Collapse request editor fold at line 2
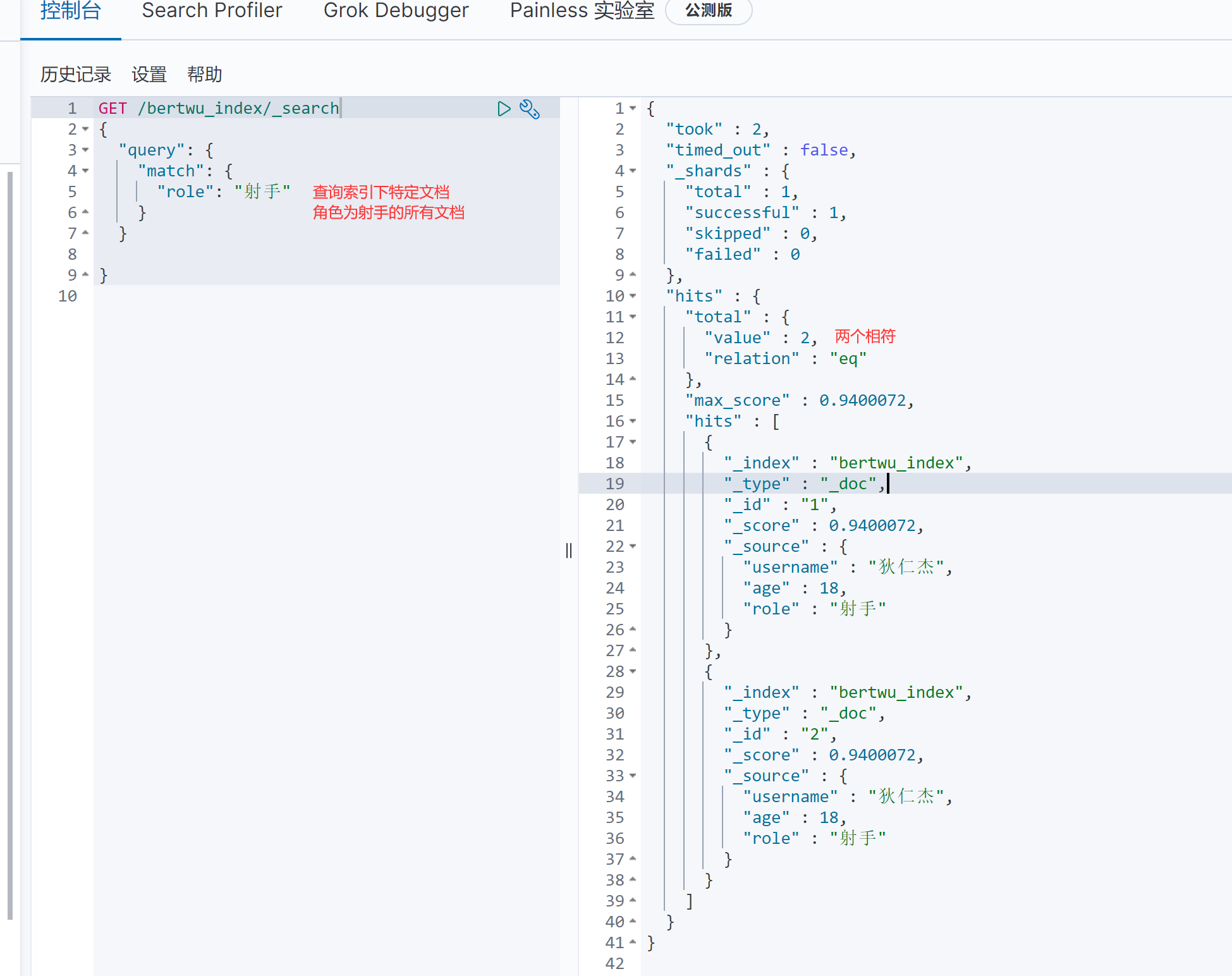 click(85, 130)
